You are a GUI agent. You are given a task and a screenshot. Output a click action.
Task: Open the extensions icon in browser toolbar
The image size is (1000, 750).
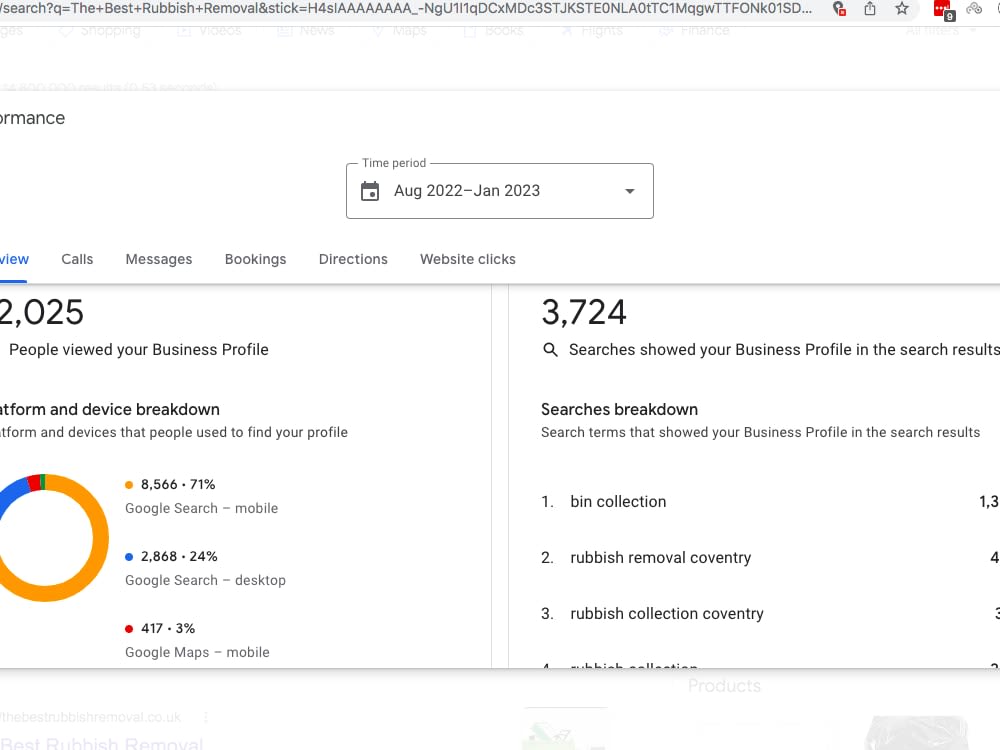tap(974, 9)
